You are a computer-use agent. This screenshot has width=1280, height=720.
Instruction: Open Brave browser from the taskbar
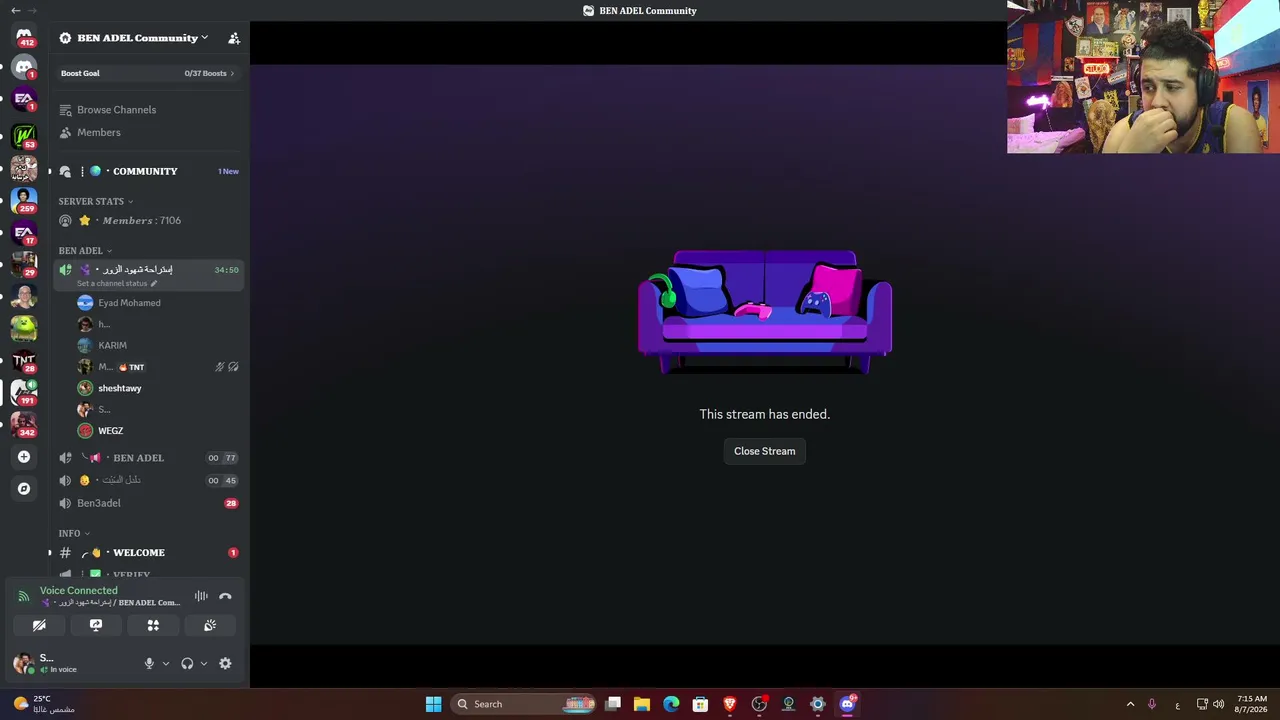(x=730, y=704)
